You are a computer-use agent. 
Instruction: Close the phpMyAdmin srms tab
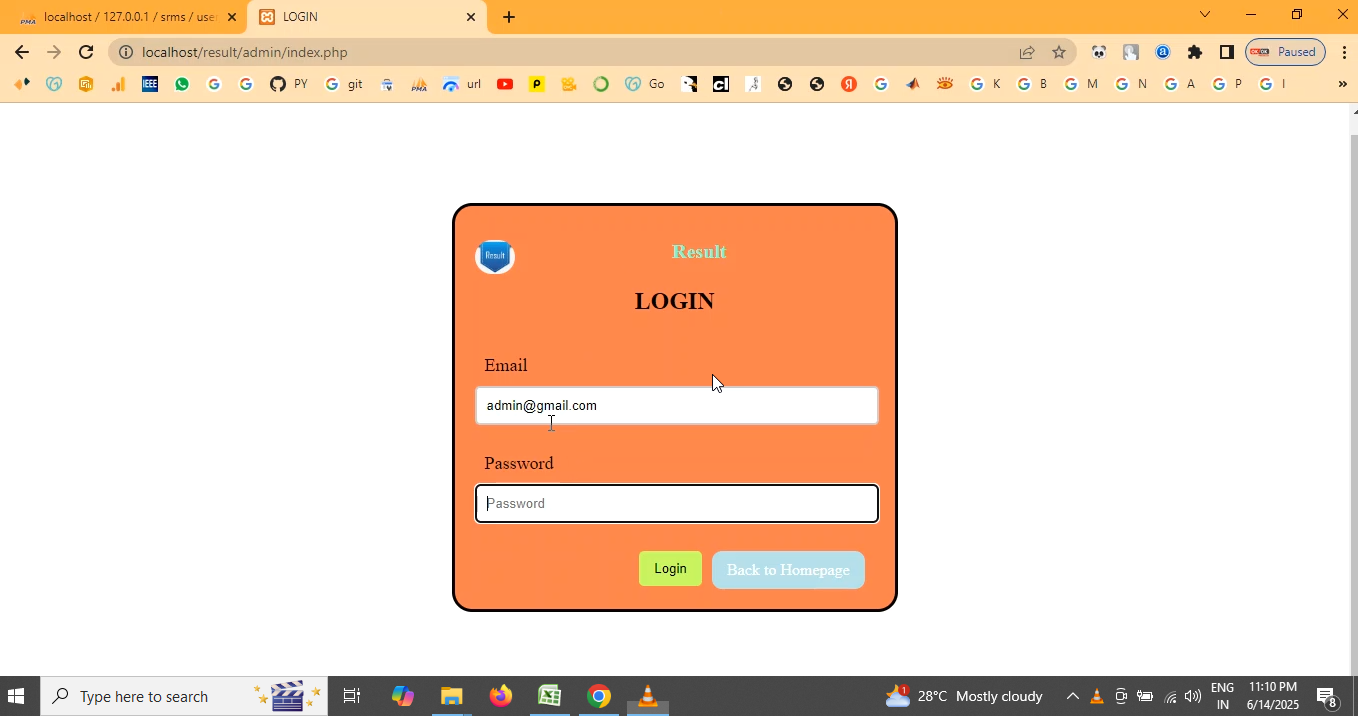[x=232, y=17]
